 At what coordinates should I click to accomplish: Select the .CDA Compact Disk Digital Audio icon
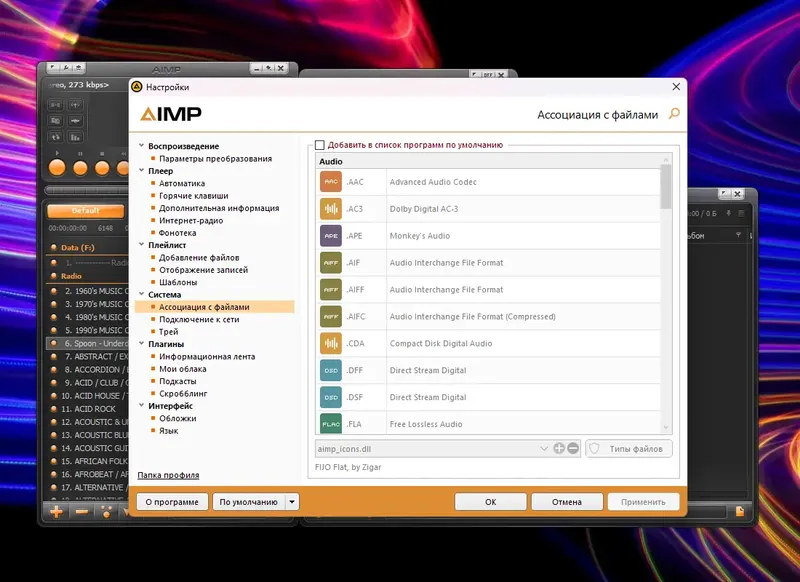(331, 343)
